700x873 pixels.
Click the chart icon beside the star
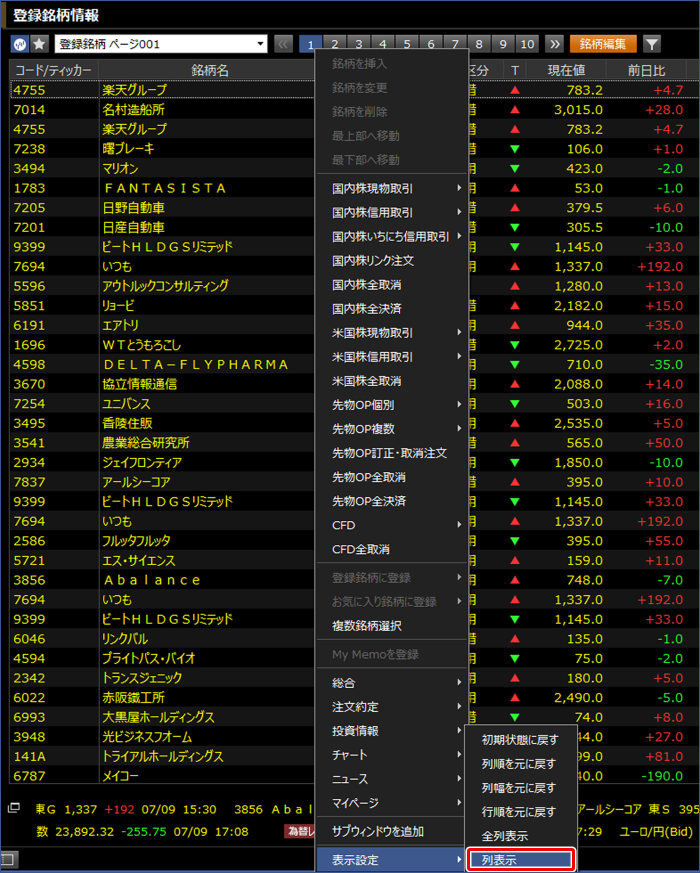(19, 44)
